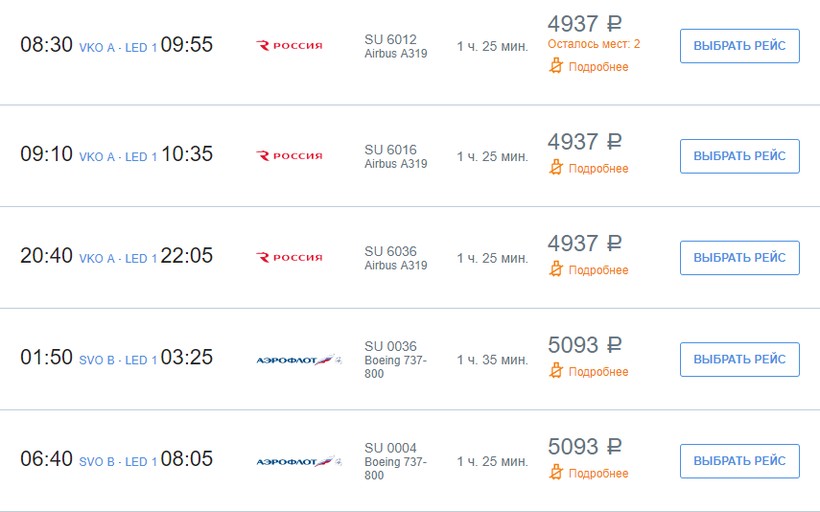Pick the 06:40 flight with ВЫБРАТЬ РЕЙС

coord(739,461)
